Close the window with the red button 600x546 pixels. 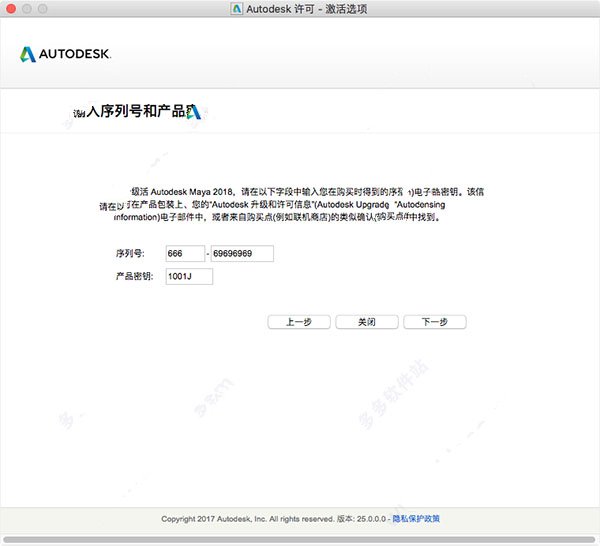point(11,8)
